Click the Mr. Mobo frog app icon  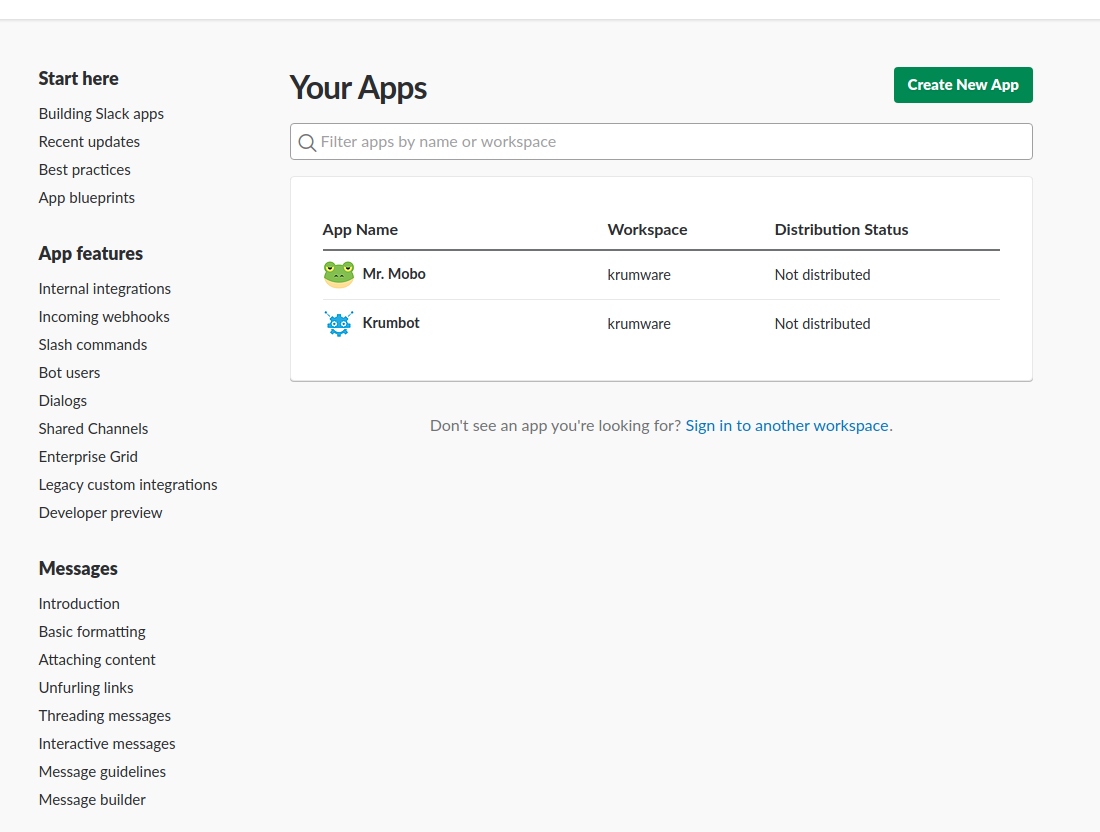point(339,274)
